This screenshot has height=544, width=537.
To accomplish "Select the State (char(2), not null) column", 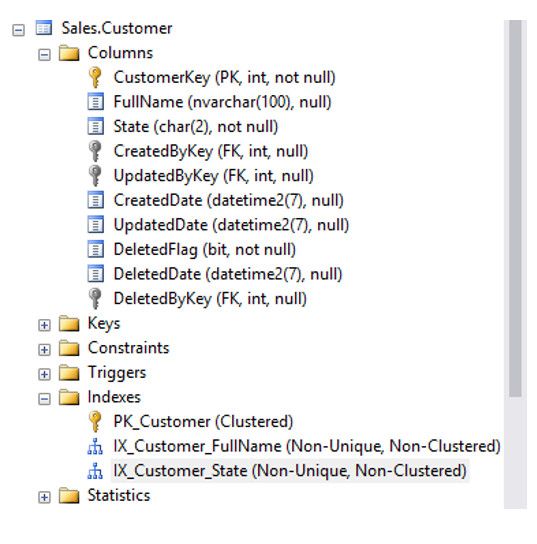I will click(196, 127).
